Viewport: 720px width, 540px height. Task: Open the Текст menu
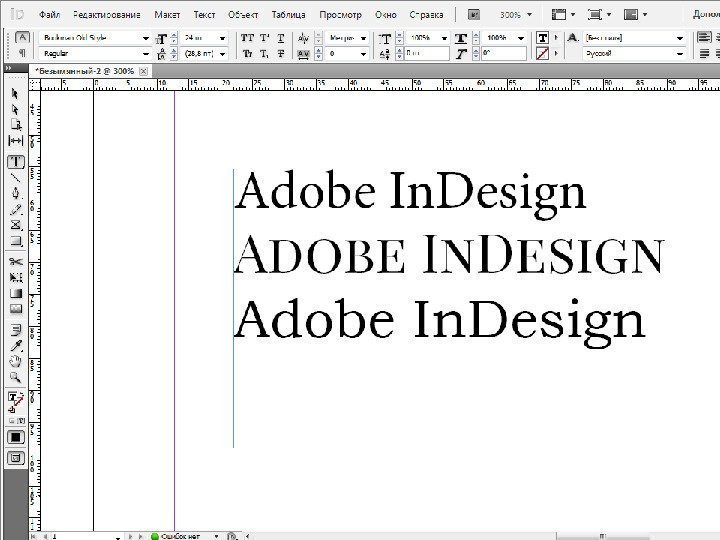coord(204,15)
